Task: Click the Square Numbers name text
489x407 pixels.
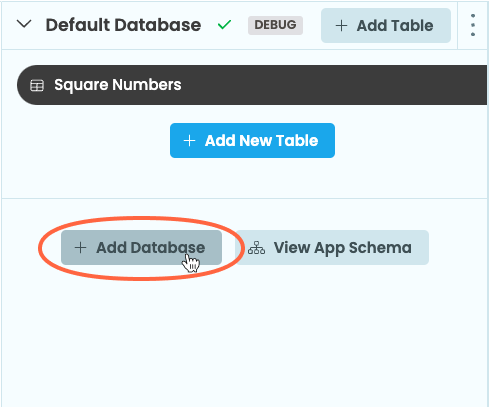Action: click(118, 85)
